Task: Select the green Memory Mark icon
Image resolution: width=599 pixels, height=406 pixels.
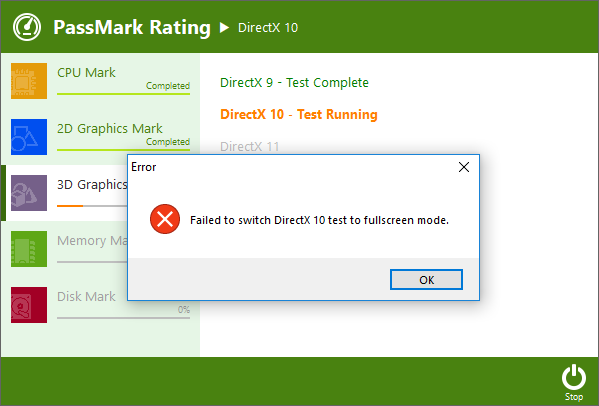Action: pyautogui.click(x=29, y=249)
